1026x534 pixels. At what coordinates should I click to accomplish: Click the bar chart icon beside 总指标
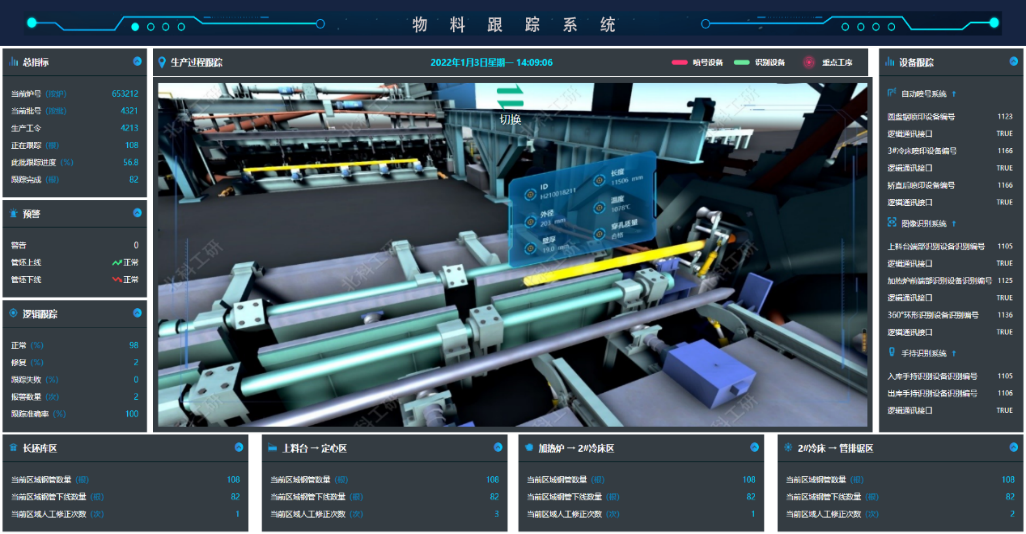[14, 62]
